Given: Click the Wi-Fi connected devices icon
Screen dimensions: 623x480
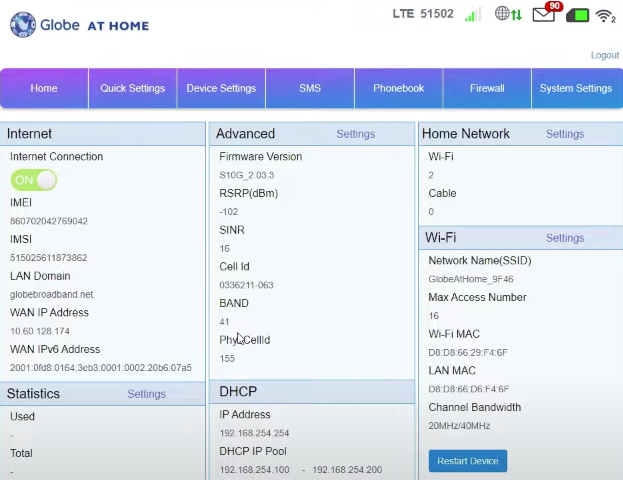Looking at the screenshot, I should pyautogui.click(x=605, y=16).
